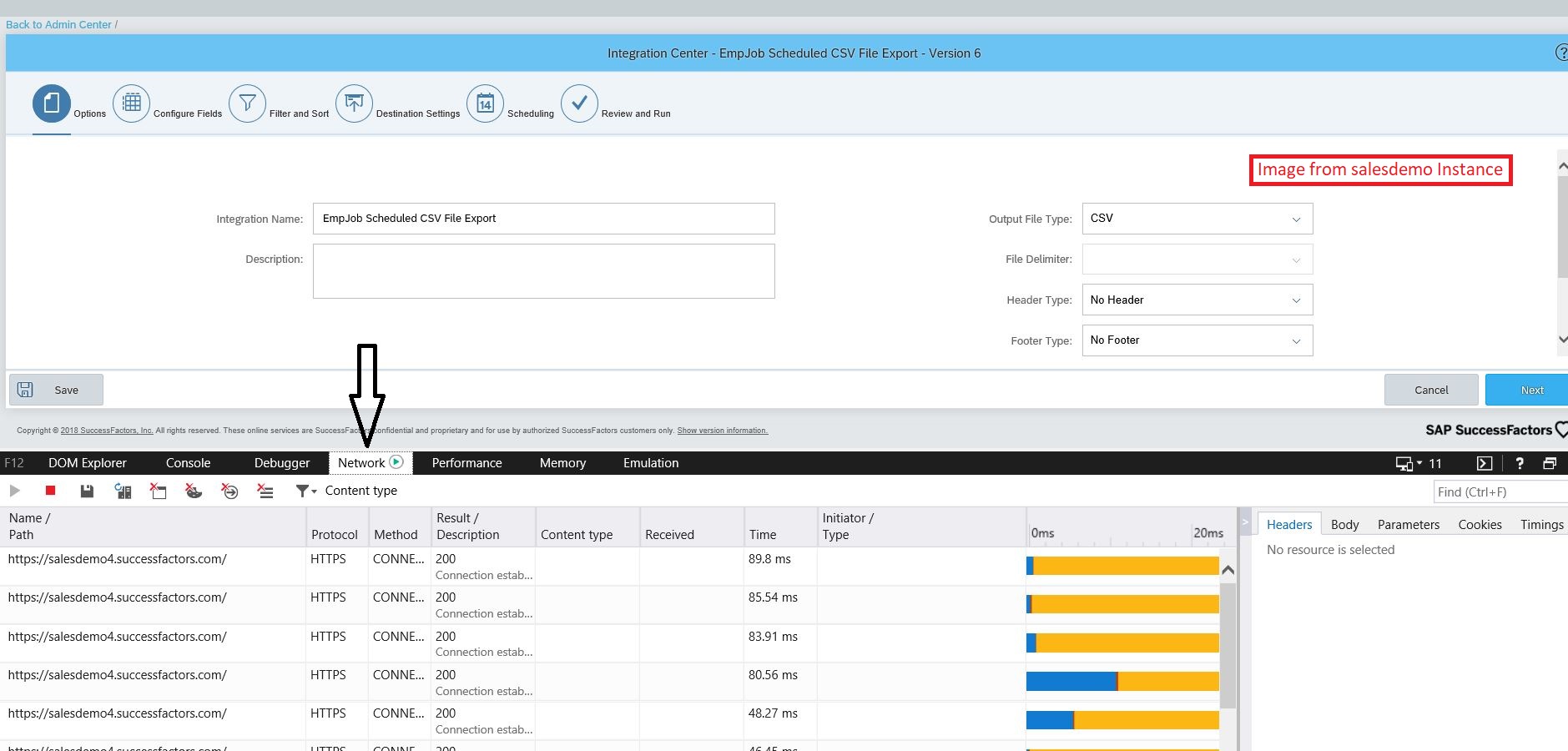
Task: Open the Performance tab
Action: pos(466,463)
